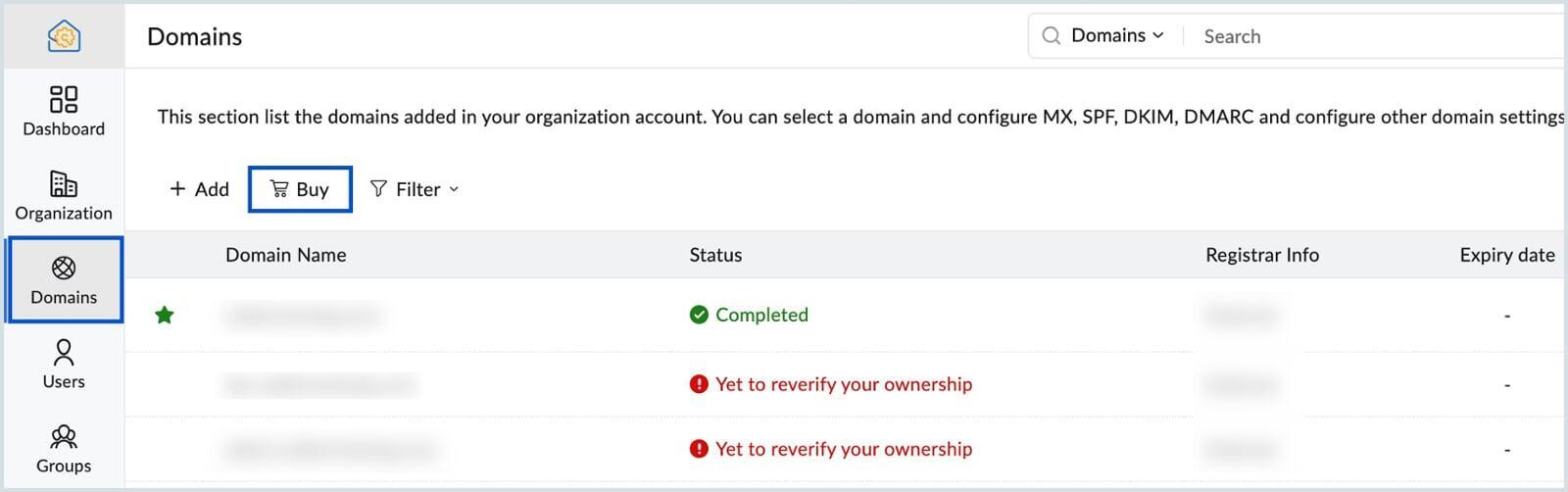Click the Zoho Mail admin home logo
Image resolution: width=1568 pixels, height=492 pixels.
64,36
